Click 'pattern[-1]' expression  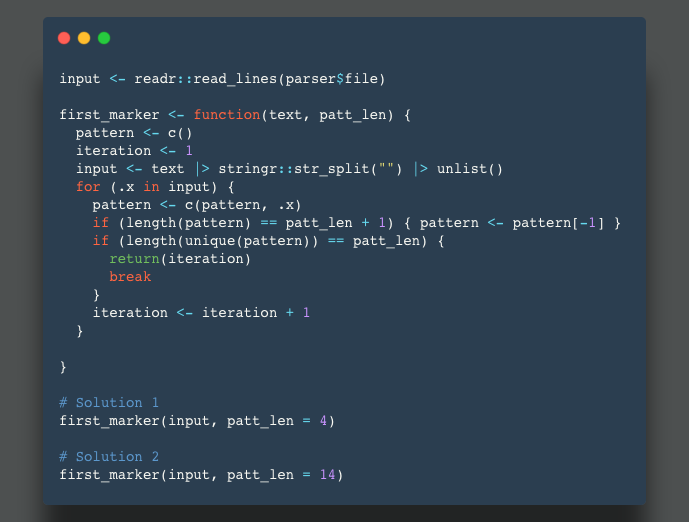[x=558, y=223]
